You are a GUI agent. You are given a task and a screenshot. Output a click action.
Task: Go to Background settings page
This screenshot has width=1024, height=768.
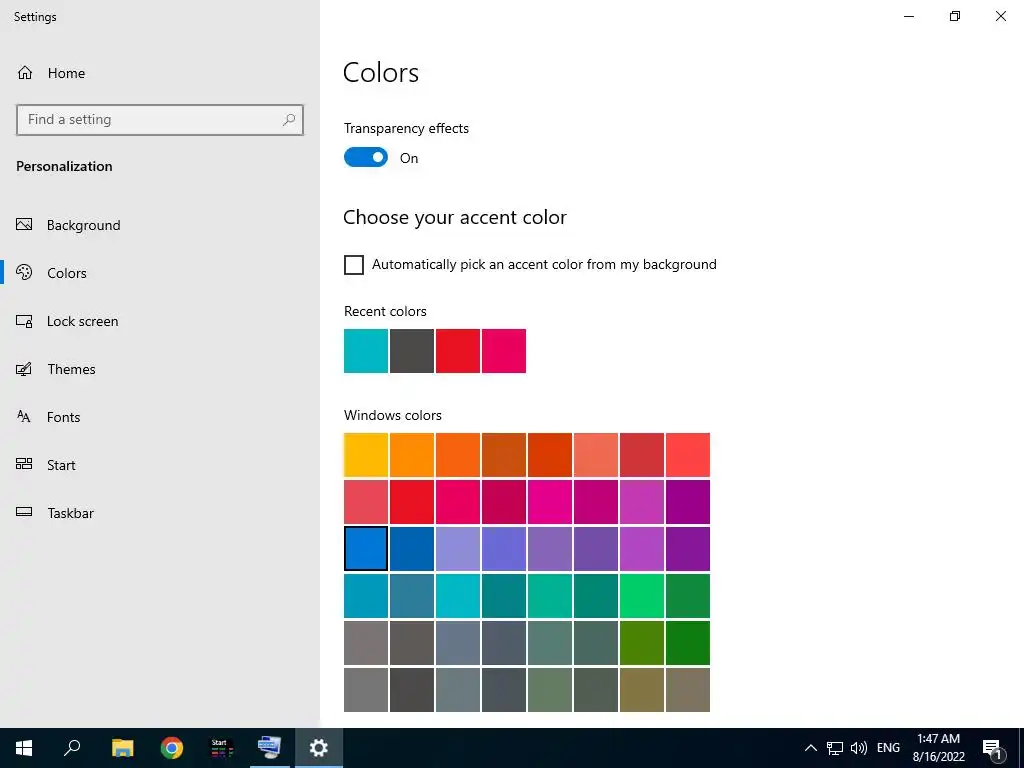(x=83, y=225)
